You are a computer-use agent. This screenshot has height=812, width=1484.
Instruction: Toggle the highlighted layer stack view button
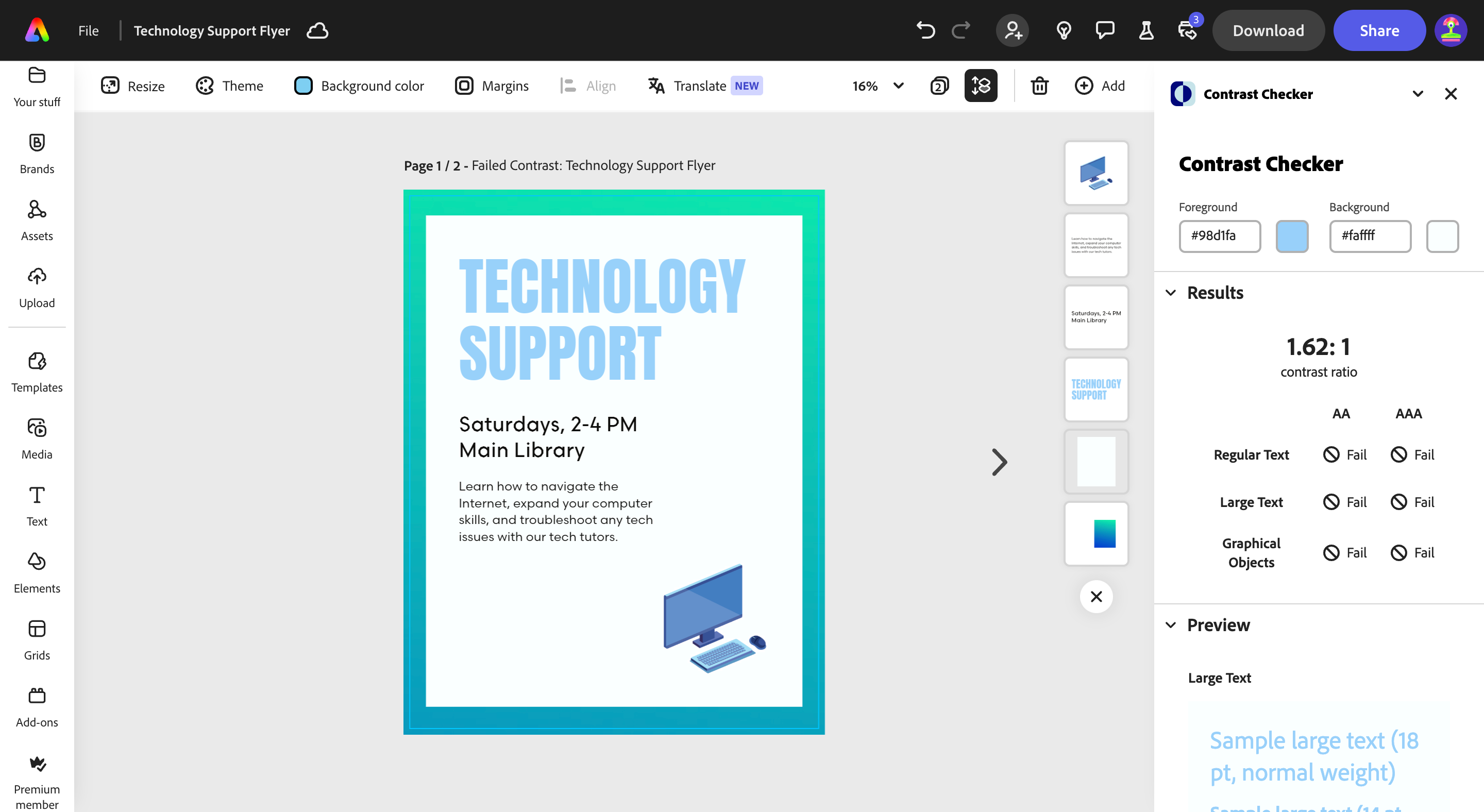coord(981,86)
